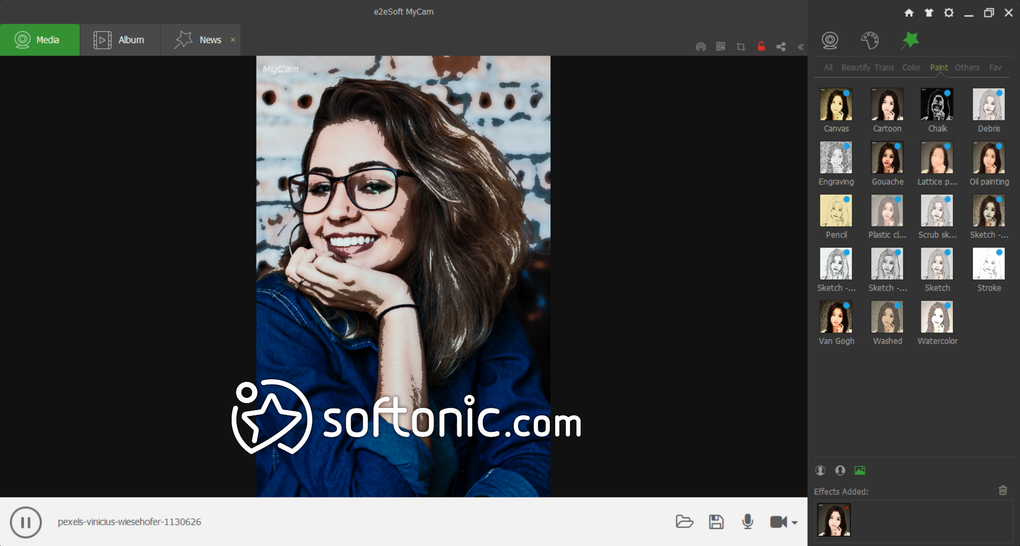Apply the Canvas effect

(x=836, y=104)
